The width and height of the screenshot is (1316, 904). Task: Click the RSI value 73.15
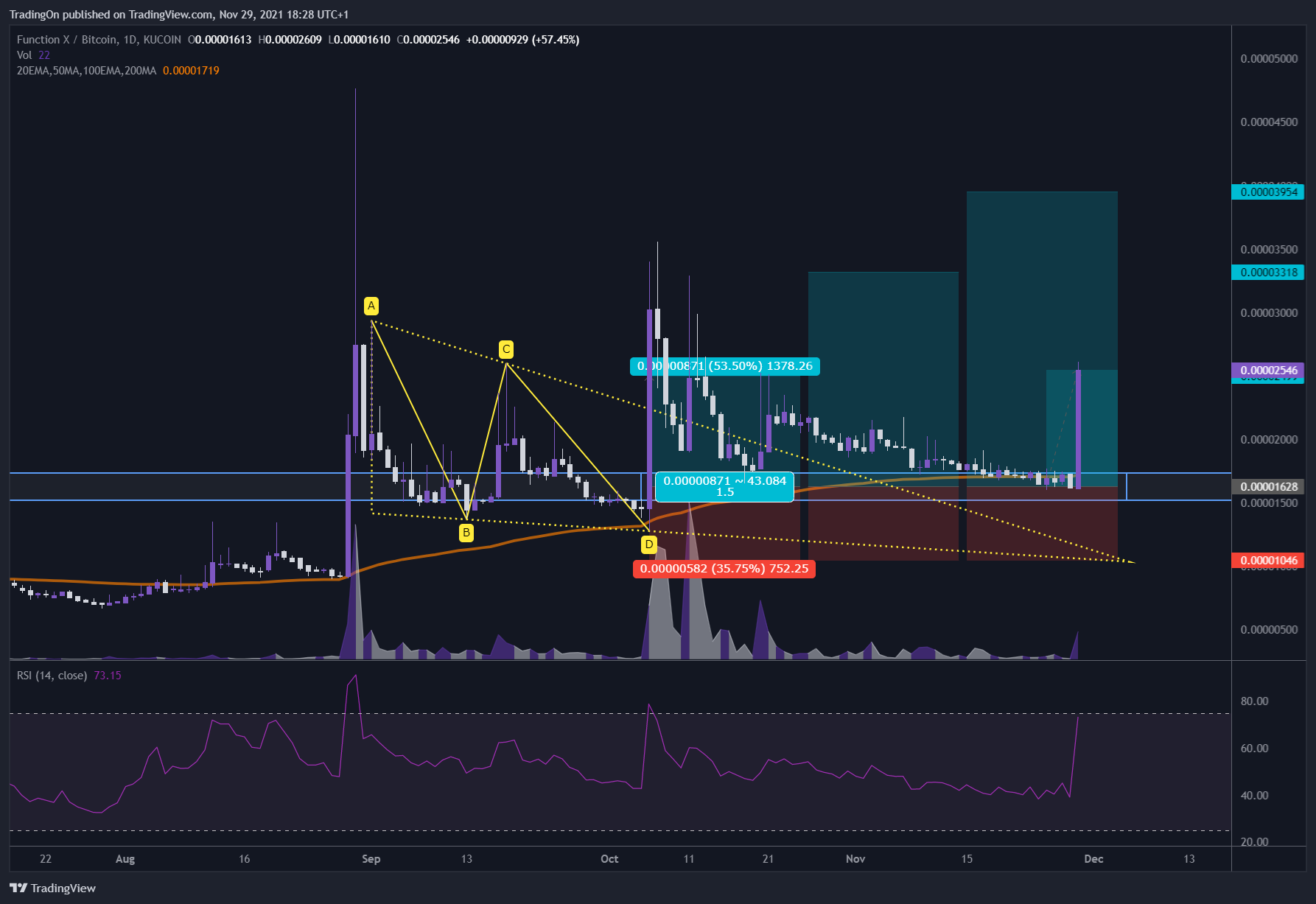click(108, 676)
